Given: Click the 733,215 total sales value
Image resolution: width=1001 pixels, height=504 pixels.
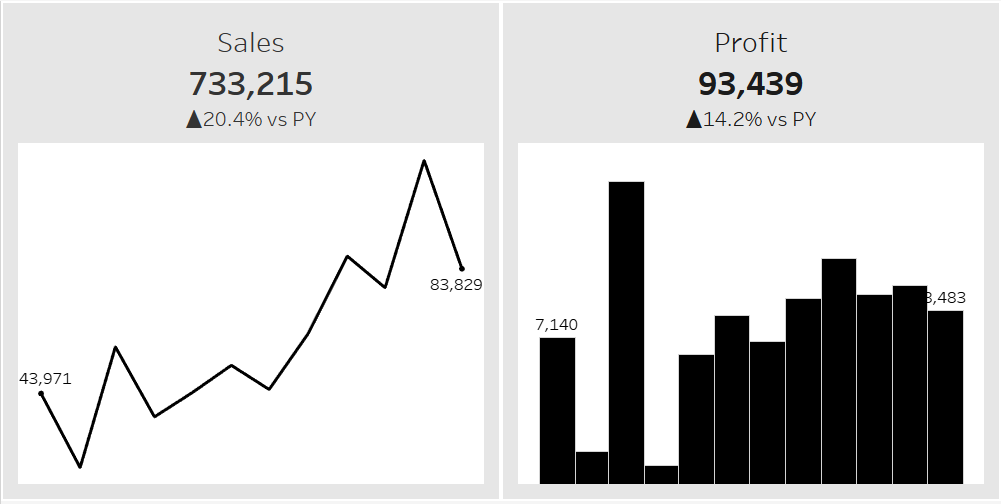Looking at the screenshot, I should (251, 83).
